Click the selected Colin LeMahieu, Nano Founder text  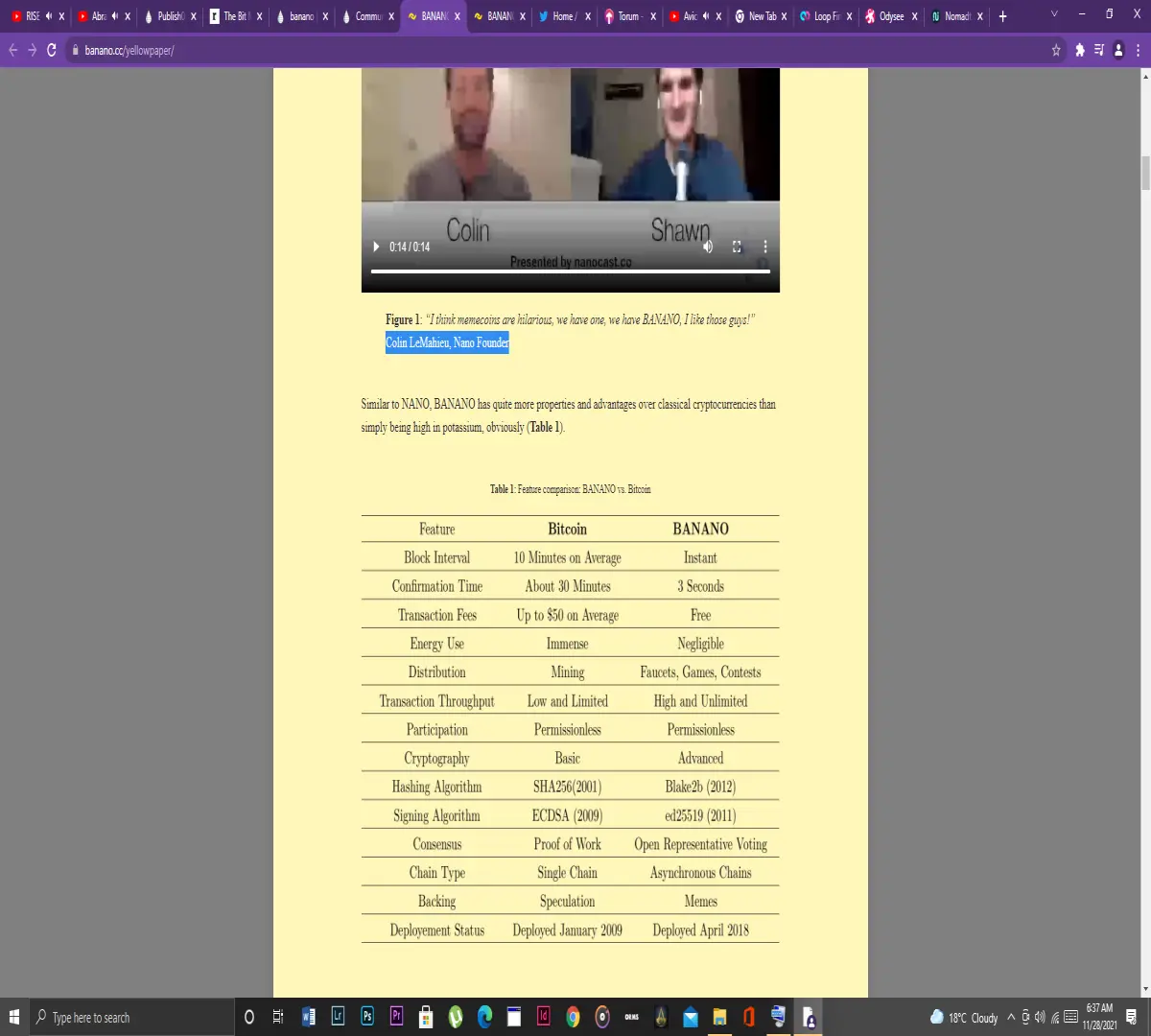447,342
